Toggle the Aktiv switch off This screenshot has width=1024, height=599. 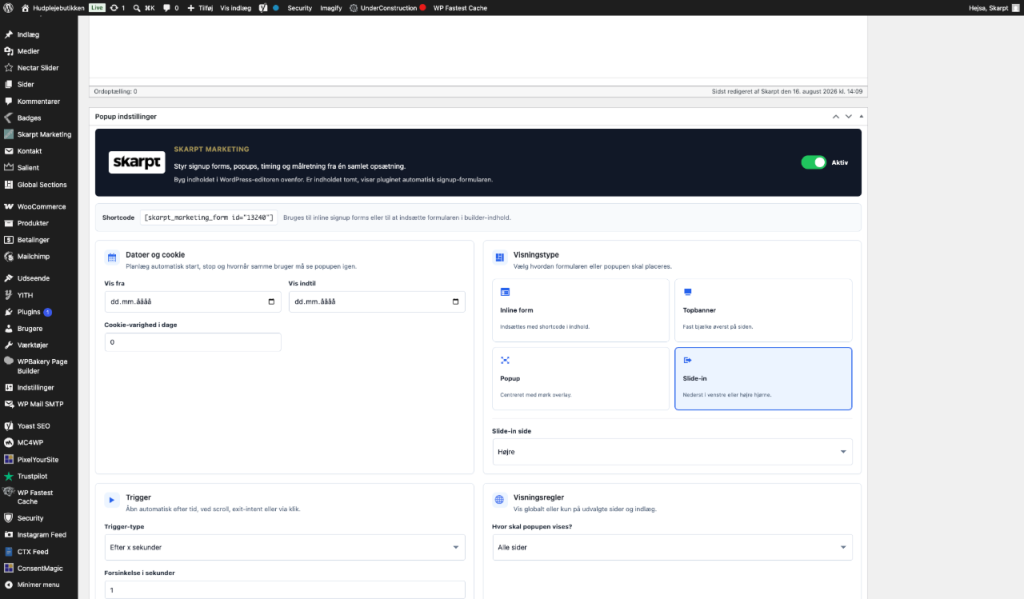pyautogui.click(x=814, y=162)
